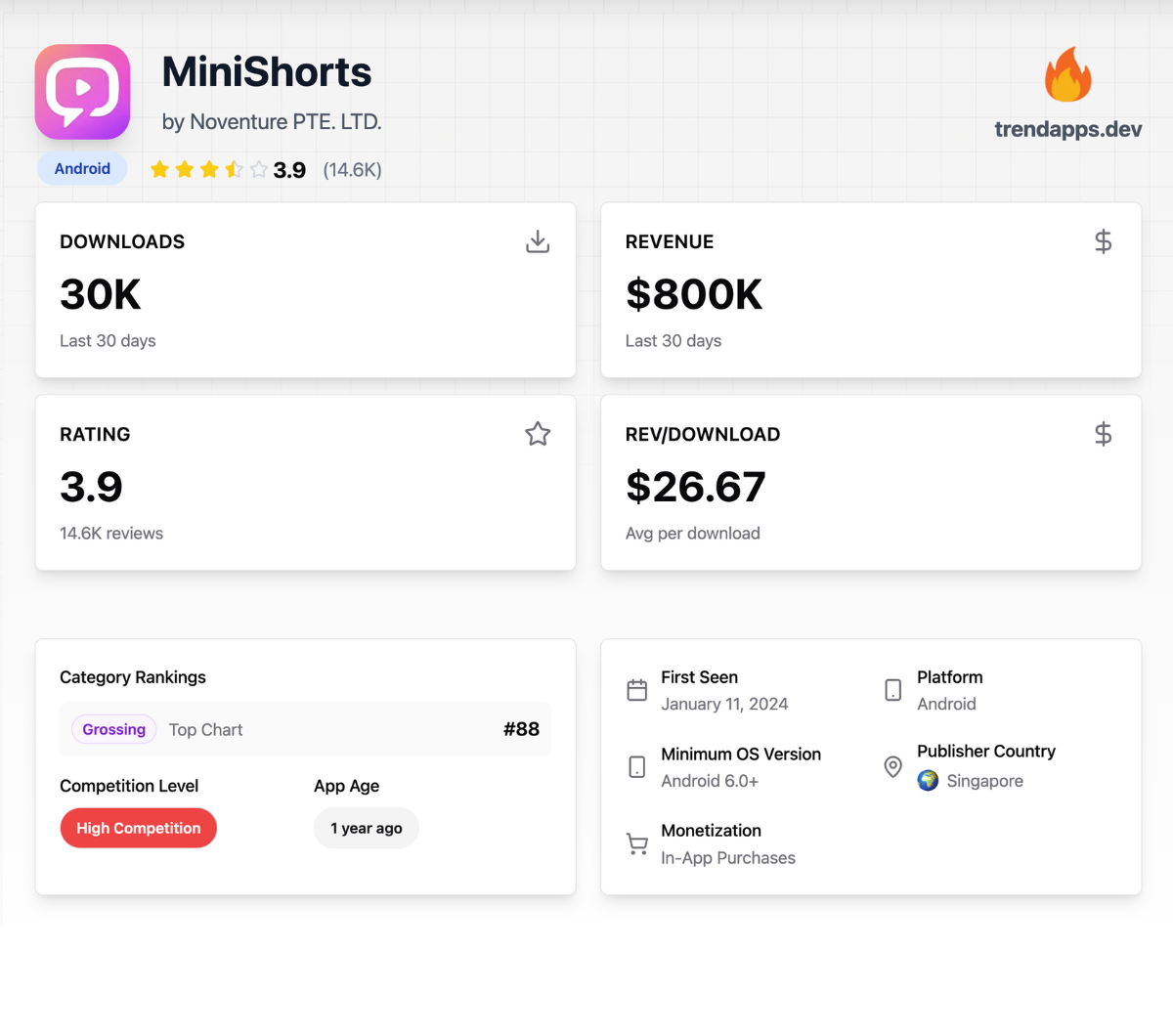Image resolution: width=1173 pixels, height=1036 pixels.
Task: Click the download icon in Downloads card
Action: (x=538, y=241)
